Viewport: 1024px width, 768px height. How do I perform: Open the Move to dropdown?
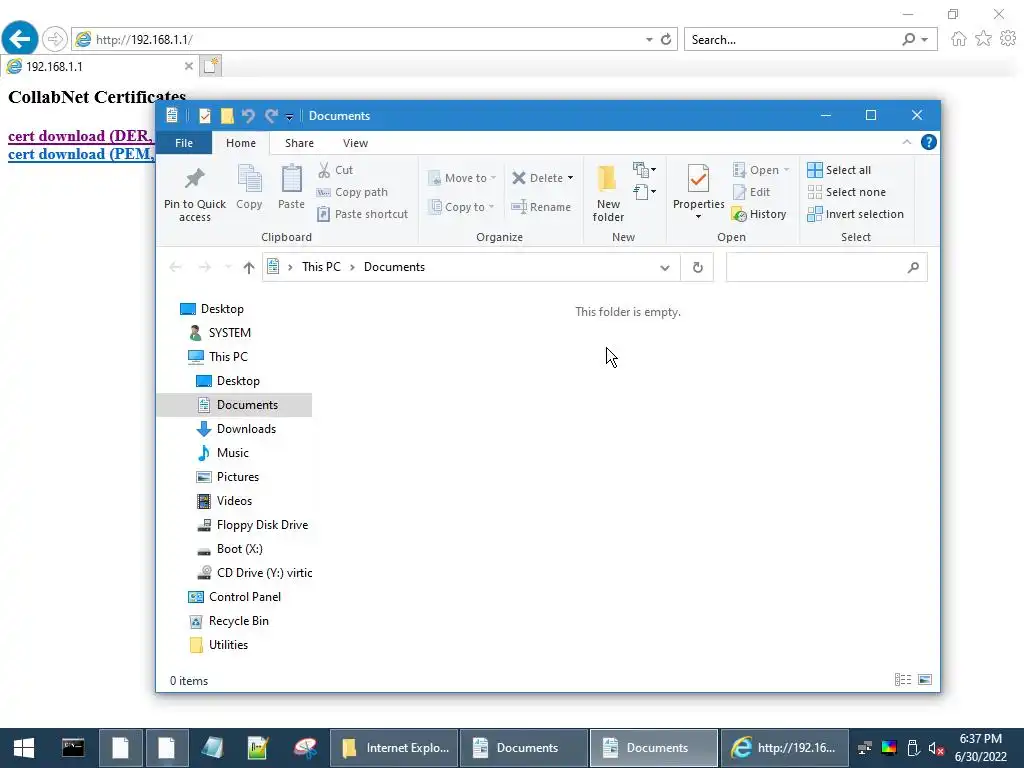coord(462,178)
